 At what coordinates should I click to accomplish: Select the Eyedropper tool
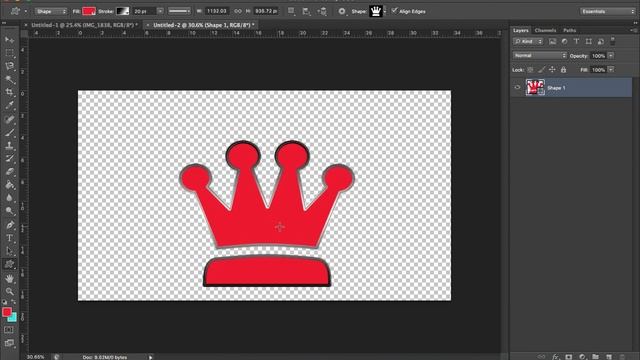[9, 105]
